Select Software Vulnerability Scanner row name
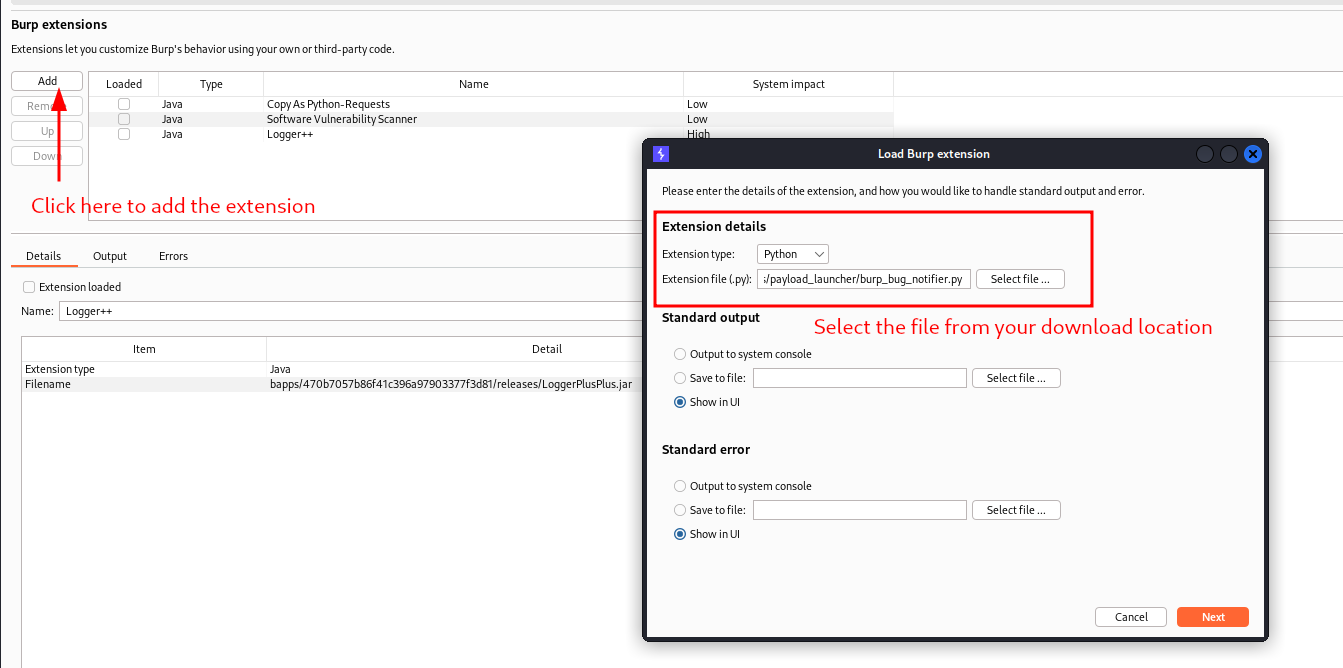 342,119
